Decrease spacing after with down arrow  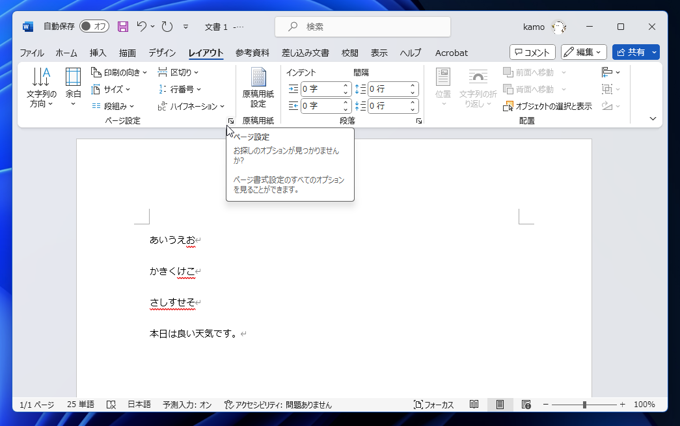pos(413,109)
